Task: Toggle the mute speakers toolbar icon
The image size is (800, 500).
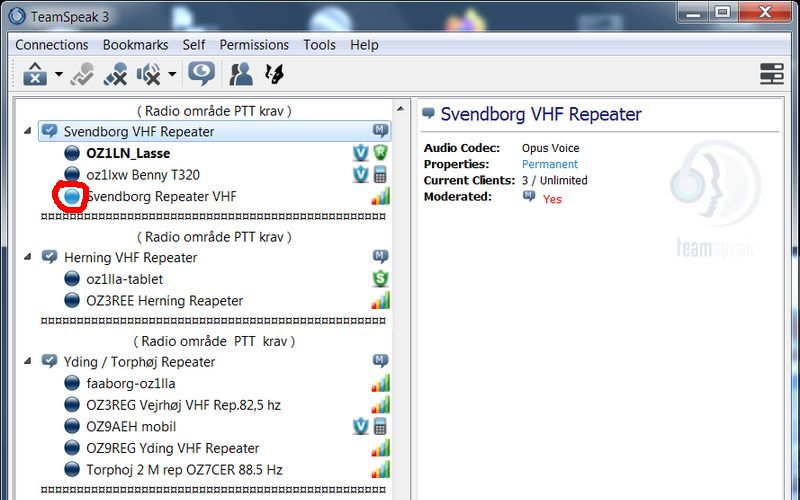Action: [148, 74]
